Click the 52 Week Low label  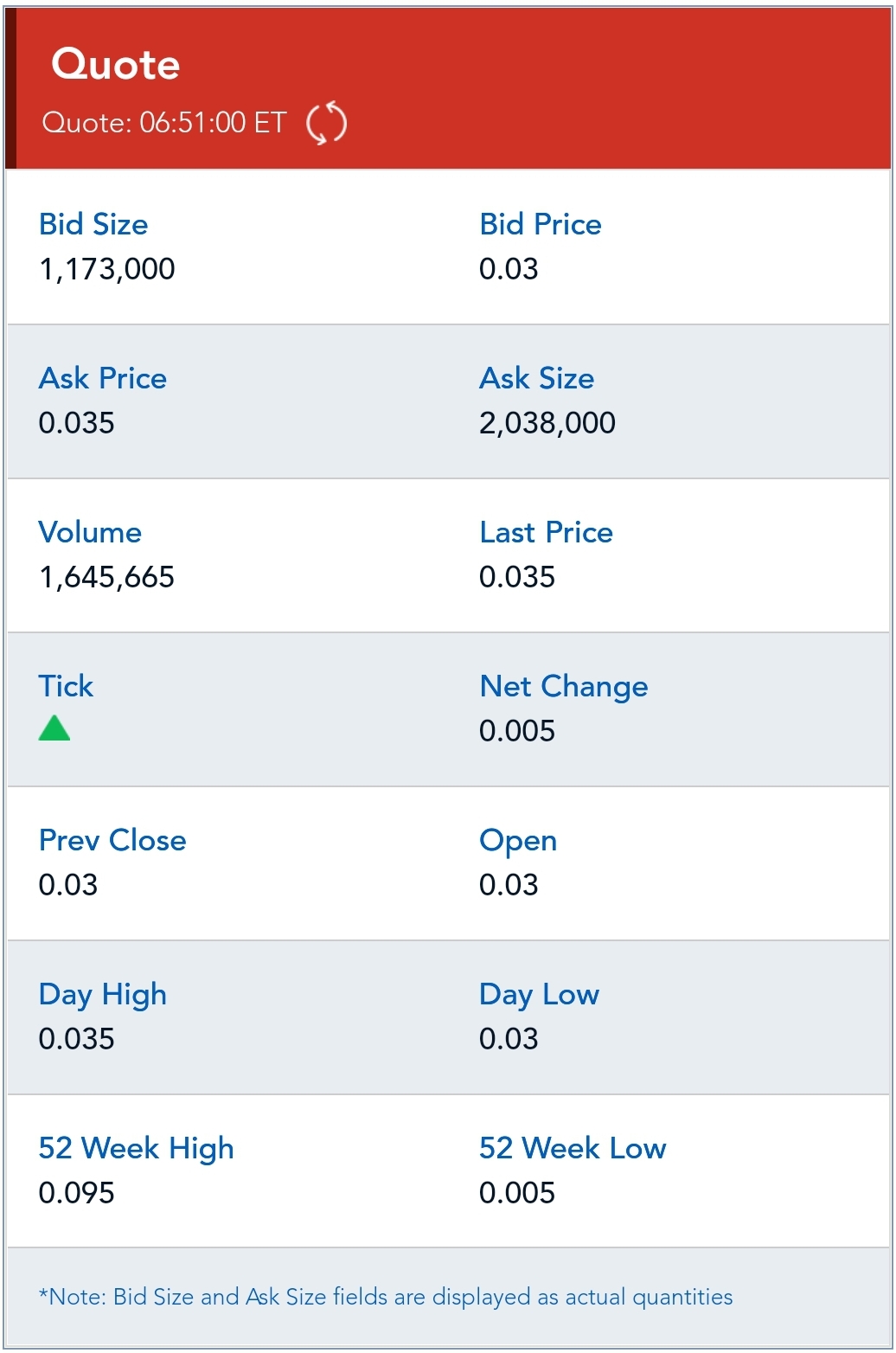(572, 1148)
